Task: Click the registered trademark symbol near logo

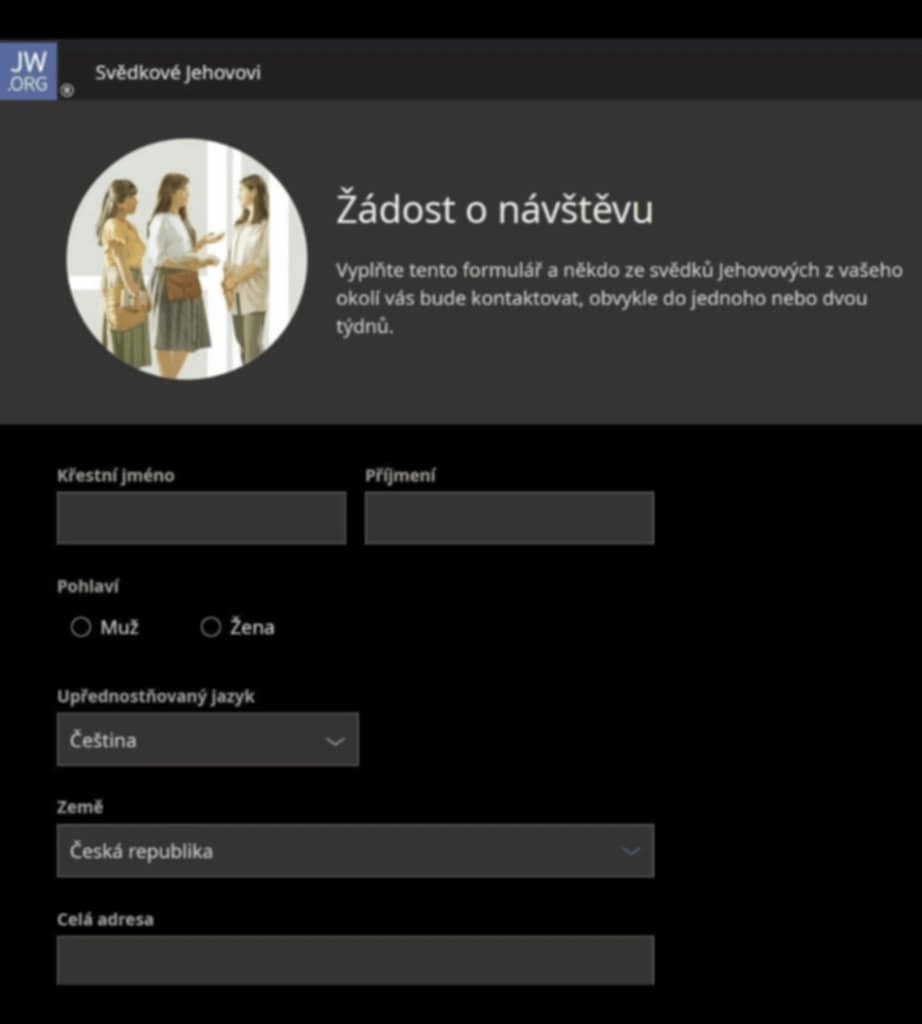Action: pos(67,91)
